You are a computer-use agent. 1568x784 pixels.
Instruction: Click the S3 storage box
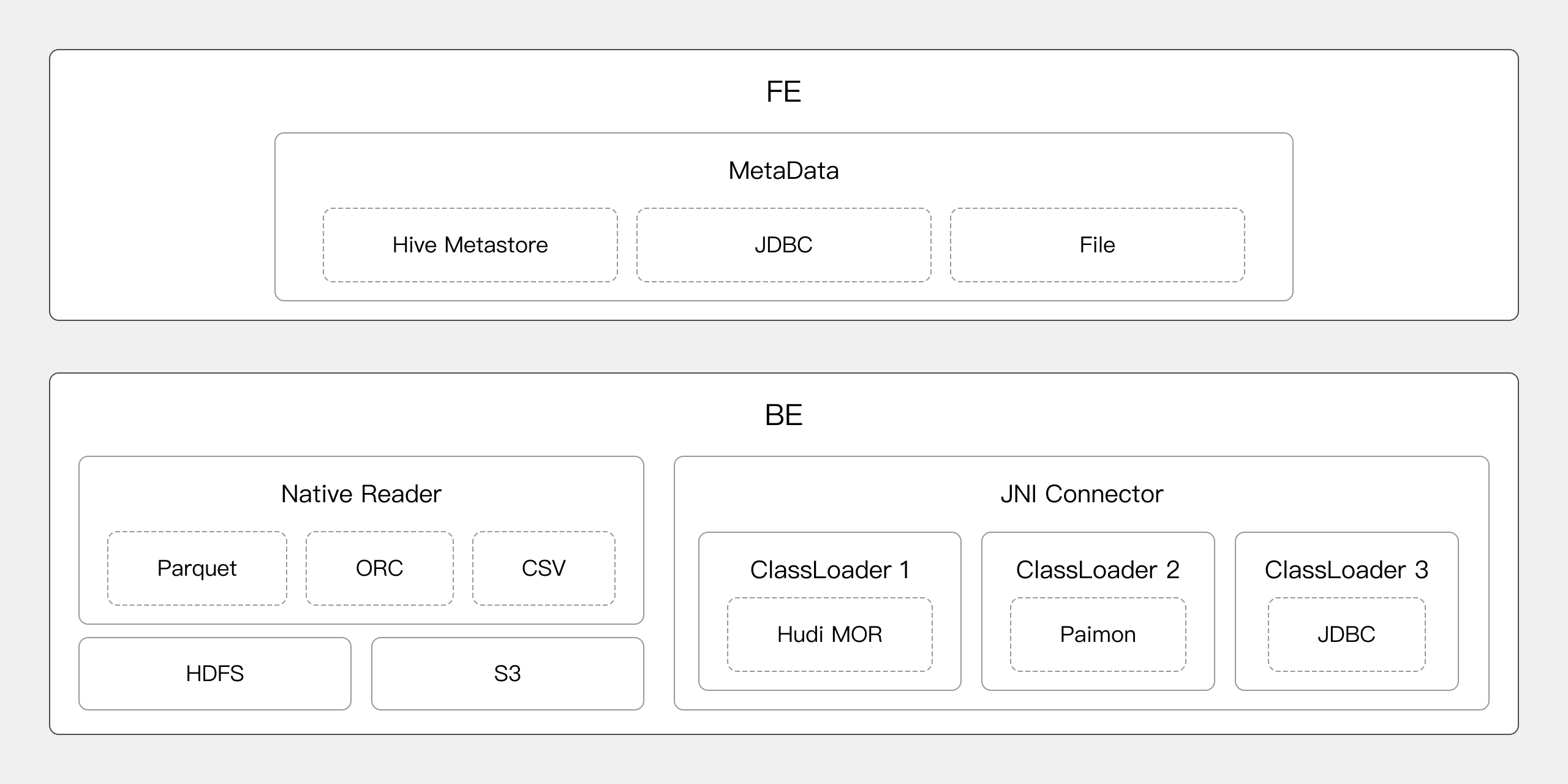tap(507, 674)
